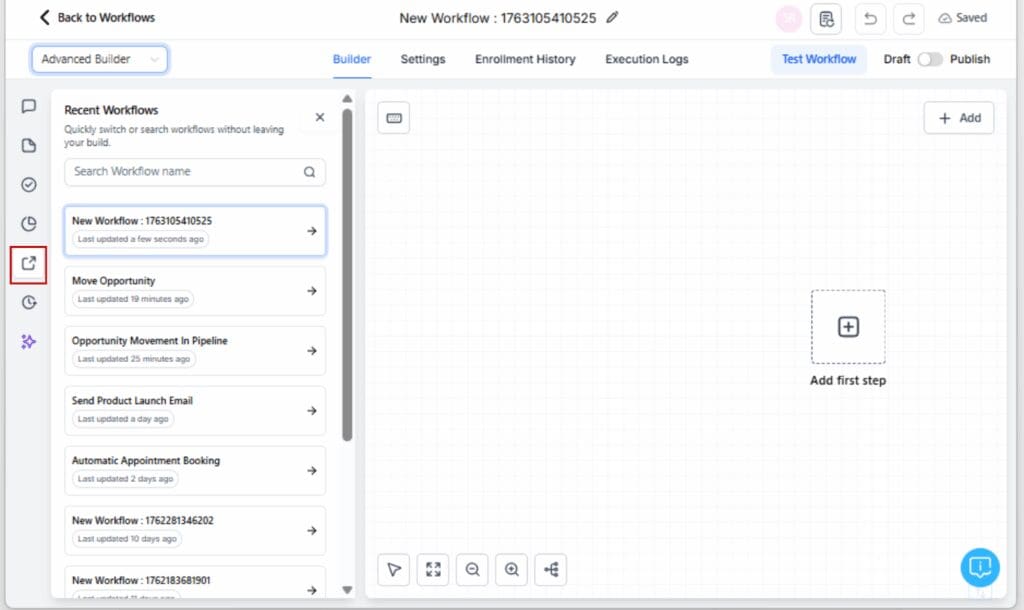Viewport: 1024px width, 610px height.
Task: Open the Enrollment History tab
Action: (x=524, y=59)
